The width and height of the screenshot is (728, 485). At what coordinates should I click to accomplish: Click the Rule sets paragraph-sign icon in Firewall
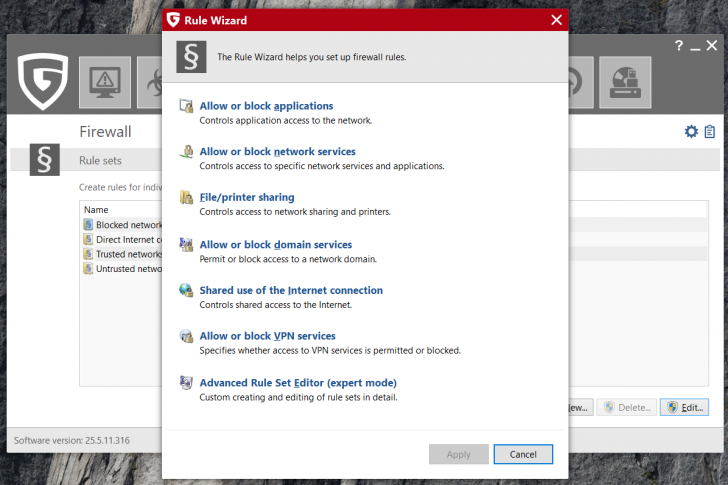pyautogui.click(x=45, y=160)
